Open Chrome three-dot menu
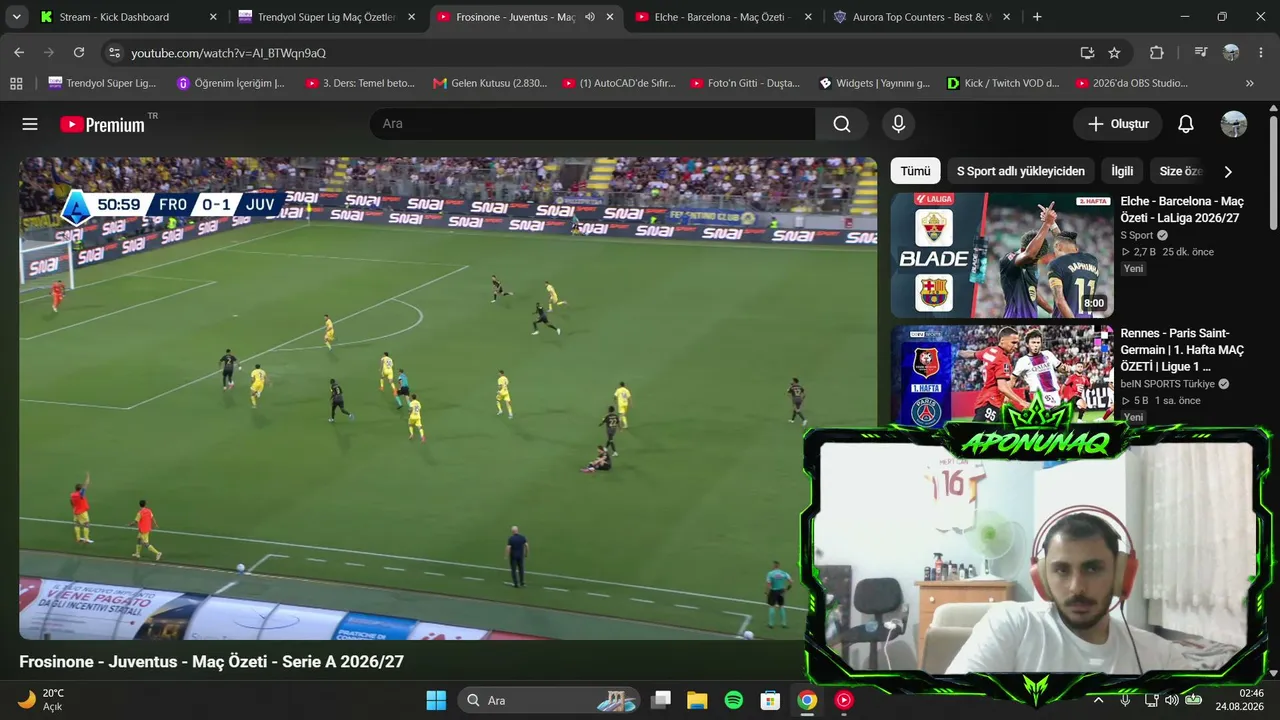This screenshot has width=1280, height=720. (x=1260, y=52)
